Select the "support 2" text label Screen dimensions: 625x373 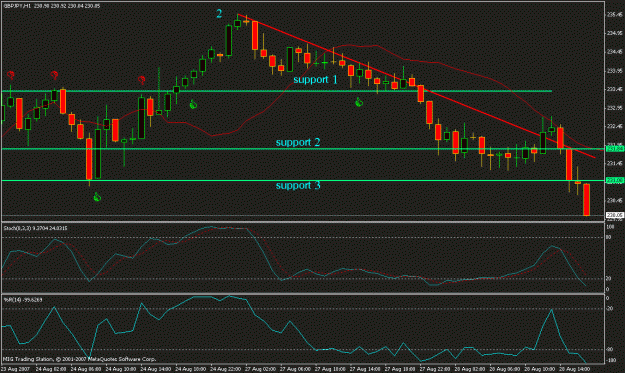[x=298, y=142]
